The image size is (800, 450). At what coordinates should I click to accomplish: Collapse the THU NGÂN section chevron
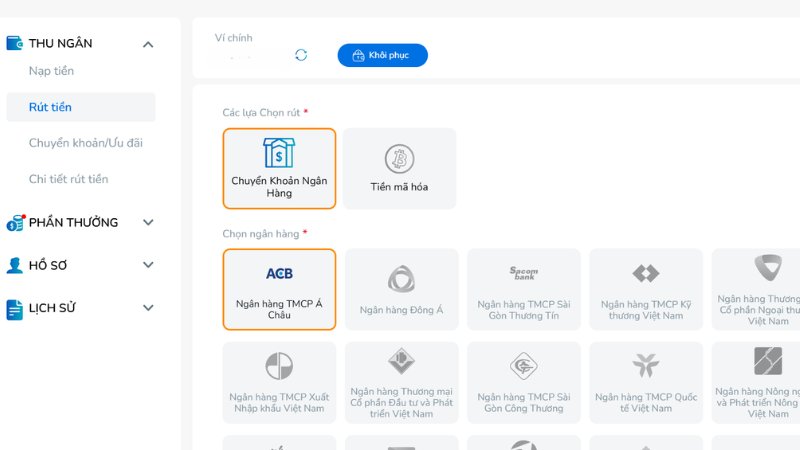click(x=148, y=44)
